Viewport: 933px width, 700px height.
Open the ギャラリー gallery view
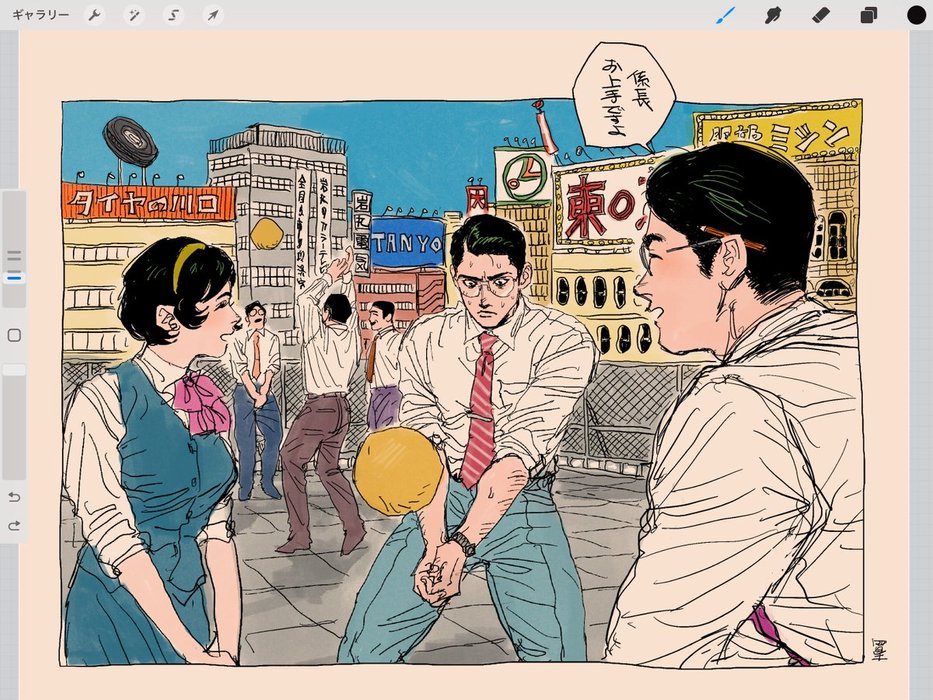(x=40, y=15)
